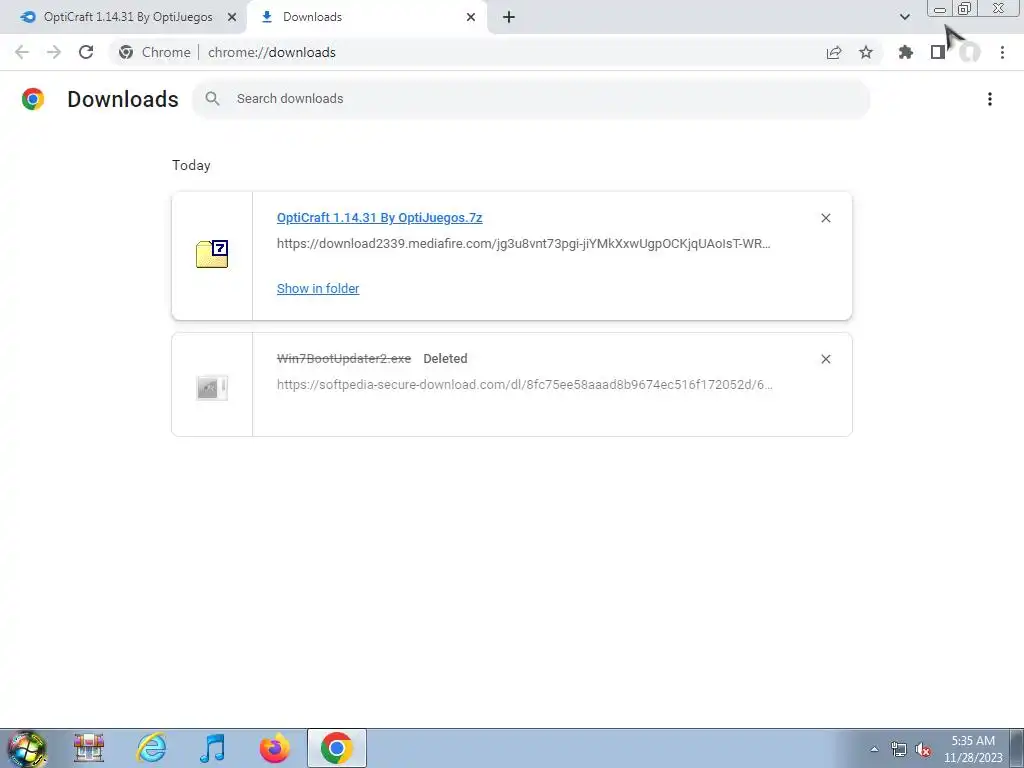The image size is (1024, 768).
Task: Open Internet Explorer from taskbar
Action: click(x=151, y=748)
